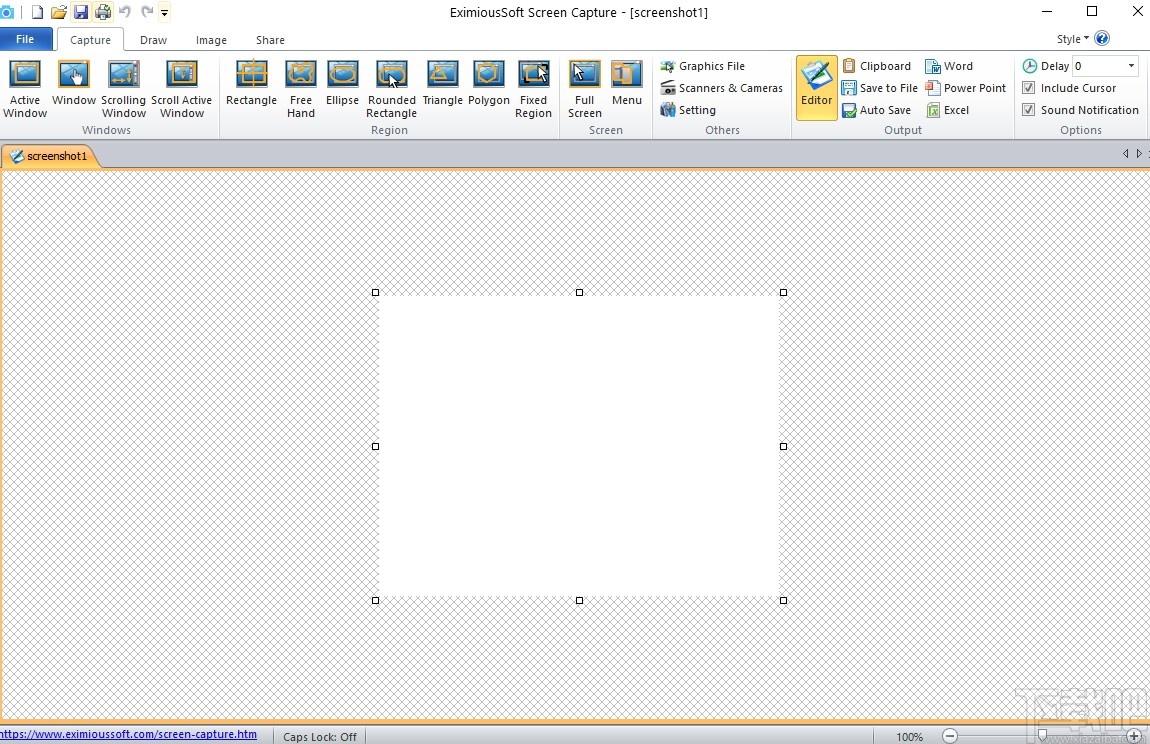
Task: Click the Print icon in quick access
Action: click(x=103, y=12)
